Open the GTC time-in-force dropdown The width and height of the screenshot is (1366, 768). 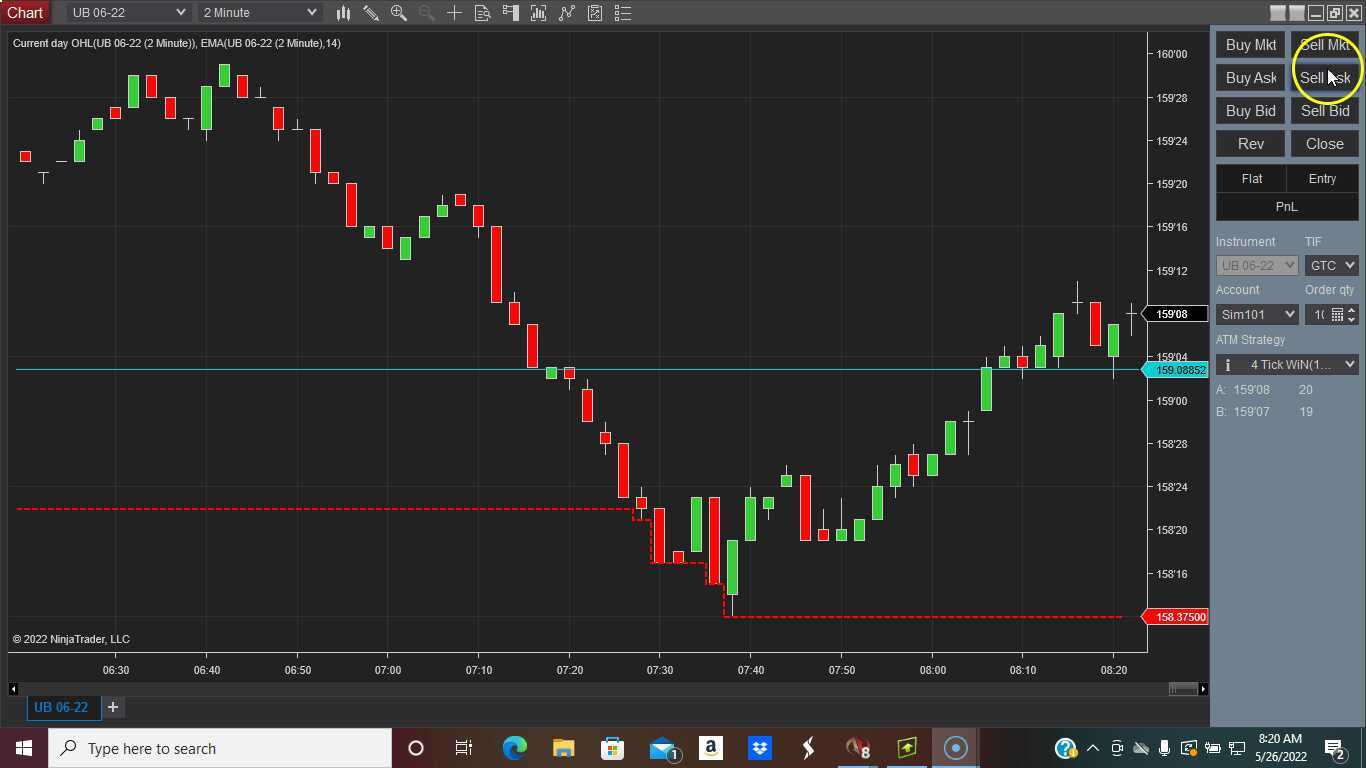pyautogui.click(x=1331, y=266)
